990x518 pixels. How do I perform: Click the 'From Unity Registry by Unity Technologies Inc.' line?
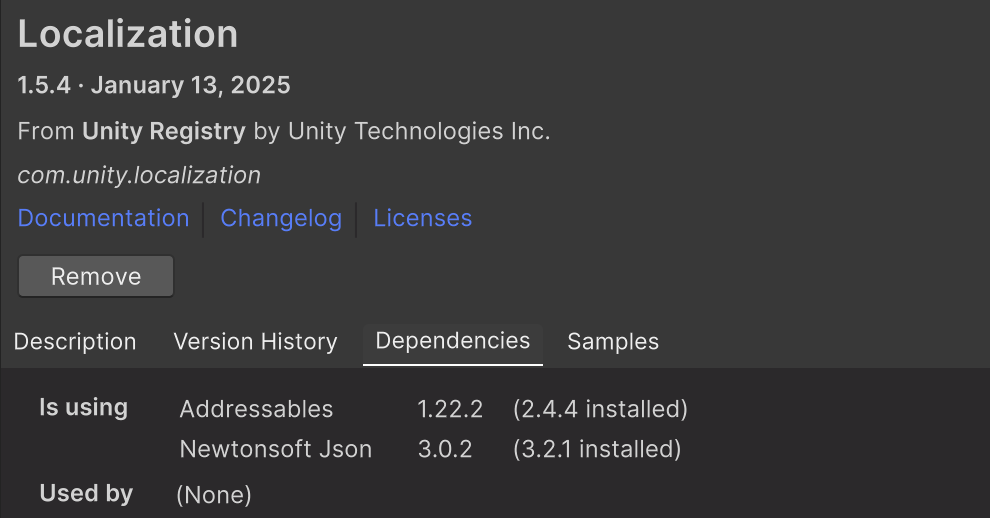284,131
